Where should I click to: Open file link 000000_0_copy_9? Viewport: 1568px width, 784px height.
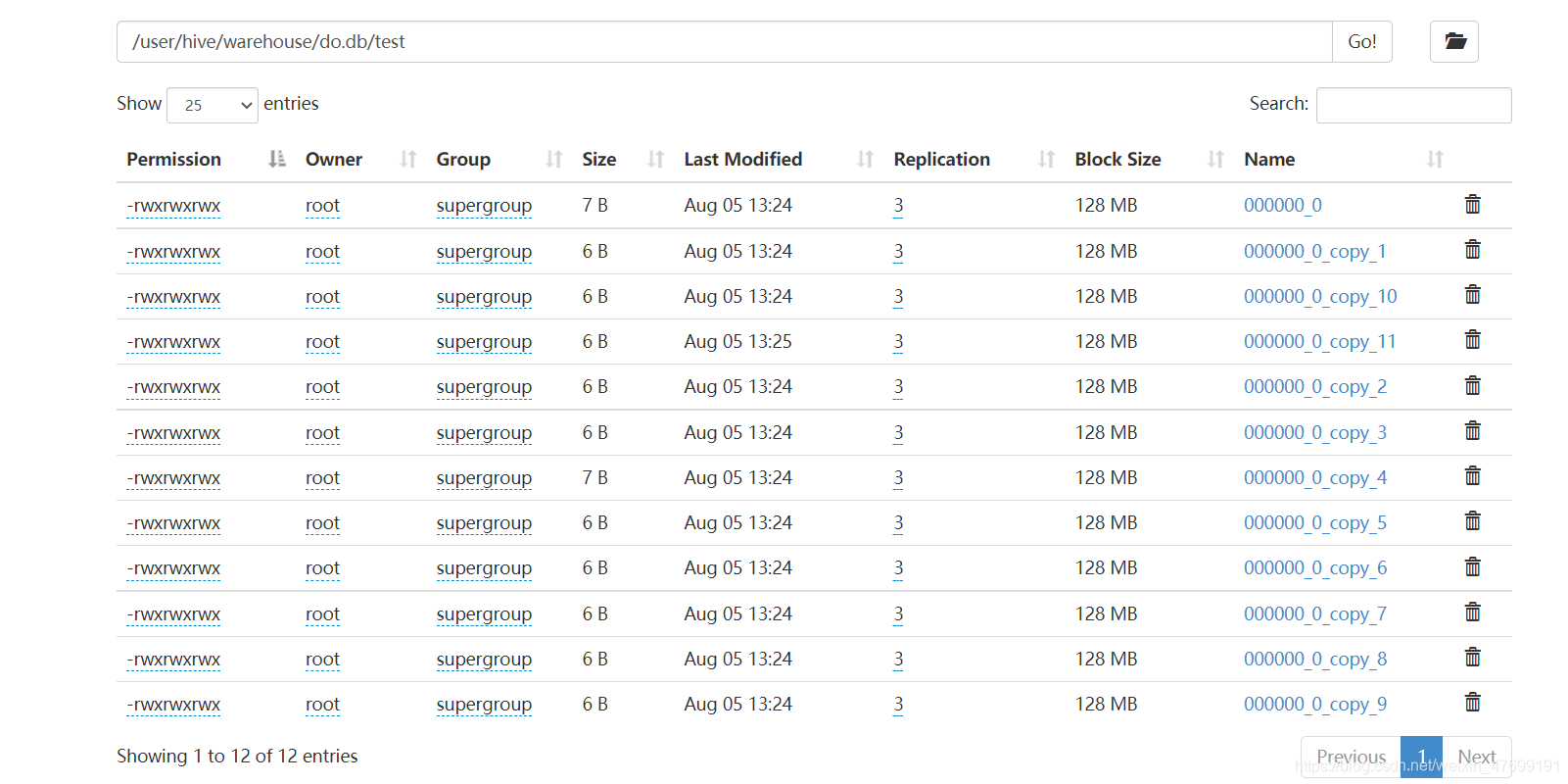1315,704
